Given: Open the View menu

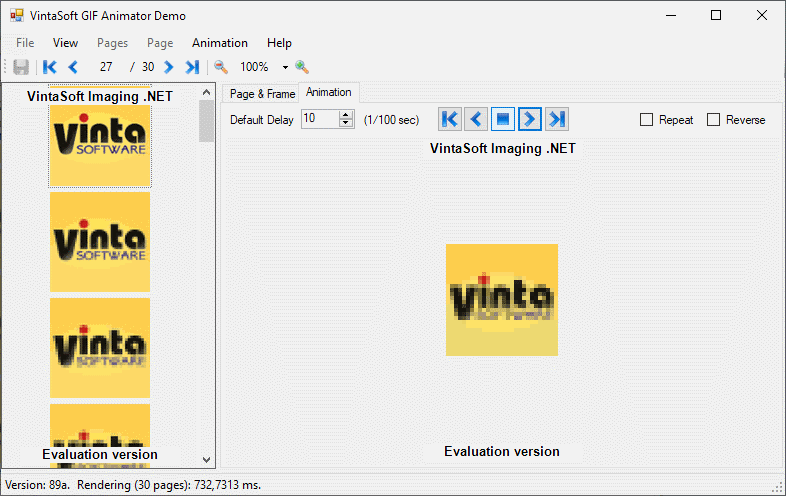Looking at the screenshot, I should [x=65, y=43].
